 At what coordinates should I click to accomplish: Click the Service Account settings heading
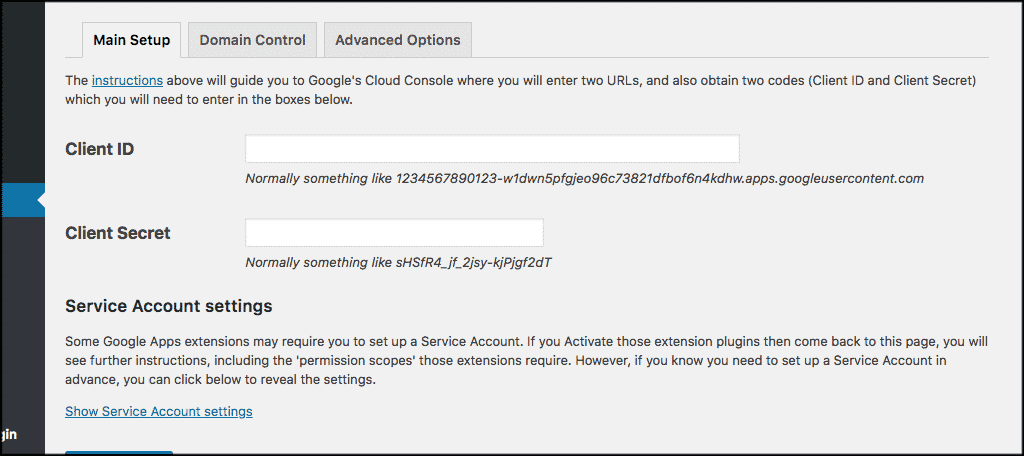[168, 306]
